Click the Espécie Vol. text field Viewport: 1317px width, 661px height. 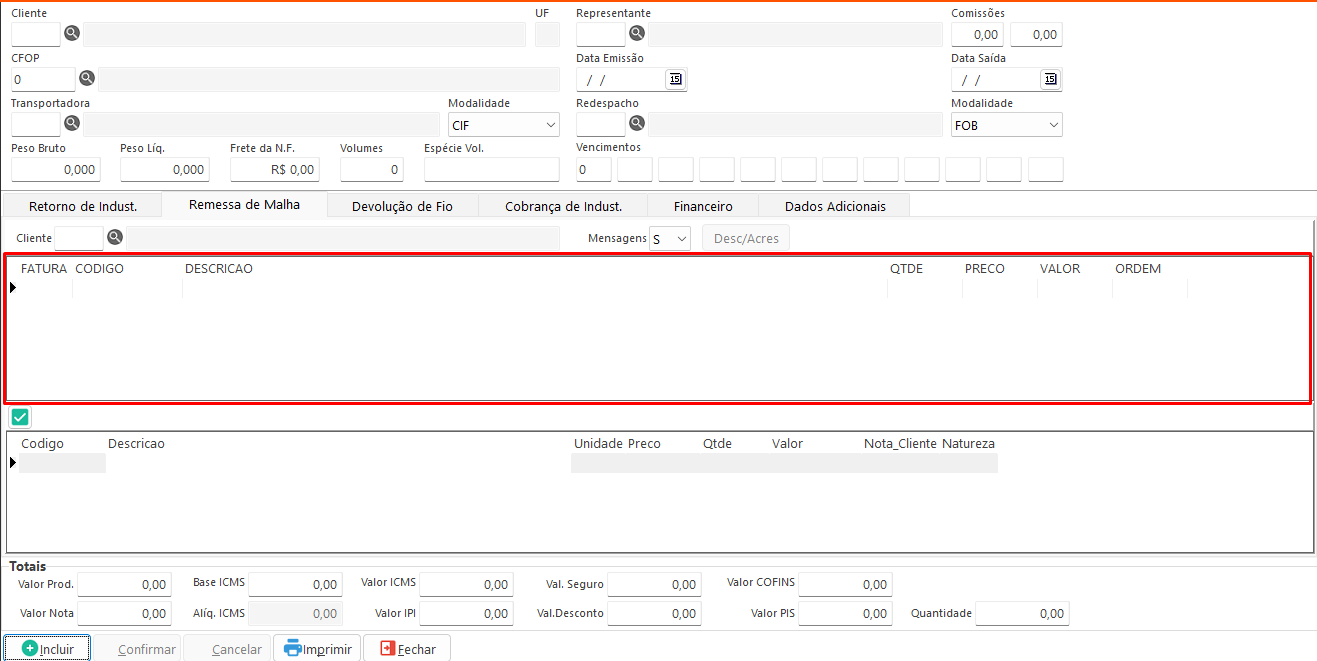(x=491, y=170)
